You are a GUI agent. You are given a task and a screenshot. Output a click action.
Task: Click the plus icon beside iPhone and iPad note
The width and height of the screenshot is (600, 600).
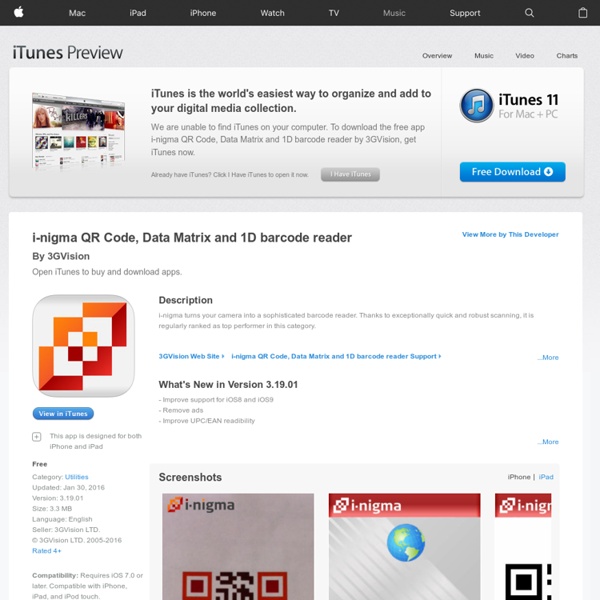[x=37, y=437]
